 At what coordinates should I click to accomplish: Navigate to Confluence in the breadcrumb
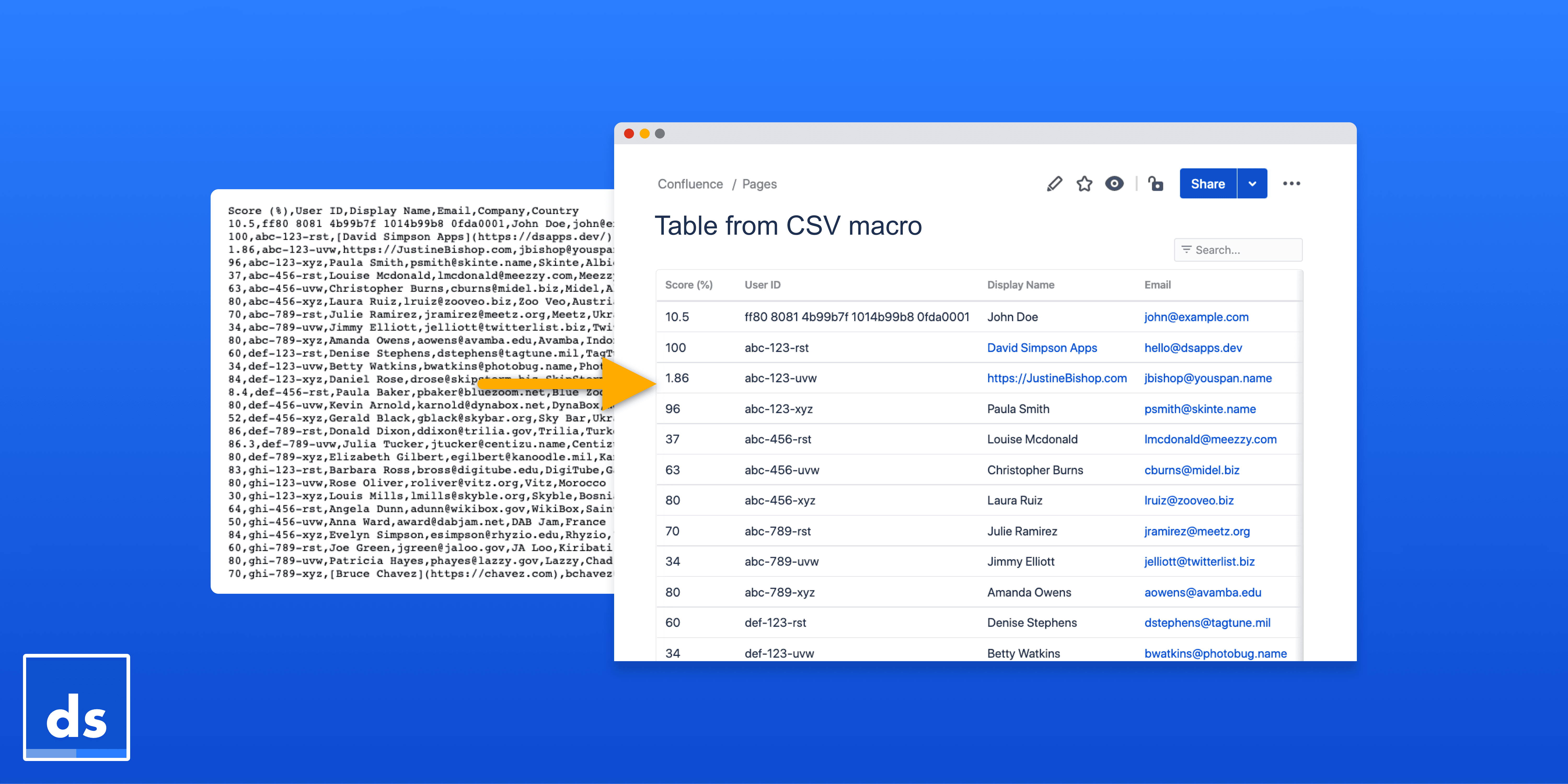tap(690, 183)
